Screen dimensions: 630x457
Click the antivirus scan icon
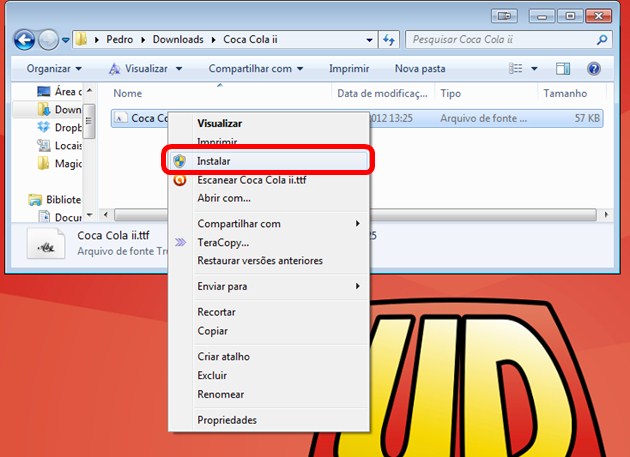pyautogui.click(x=180, y=179)
